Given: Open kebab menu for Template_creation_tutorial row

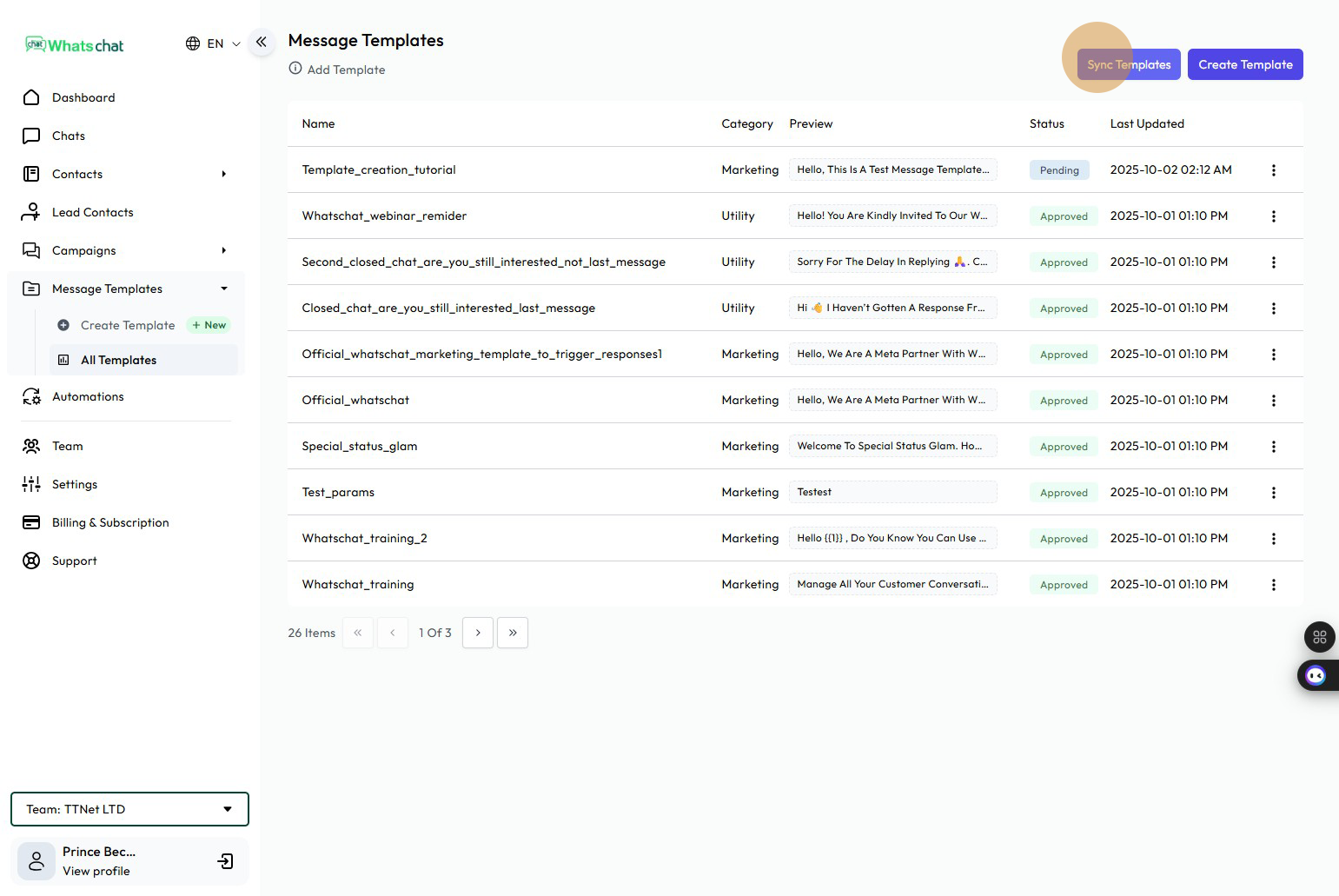Looking at the screenshot, I should tap(1273, 170).
